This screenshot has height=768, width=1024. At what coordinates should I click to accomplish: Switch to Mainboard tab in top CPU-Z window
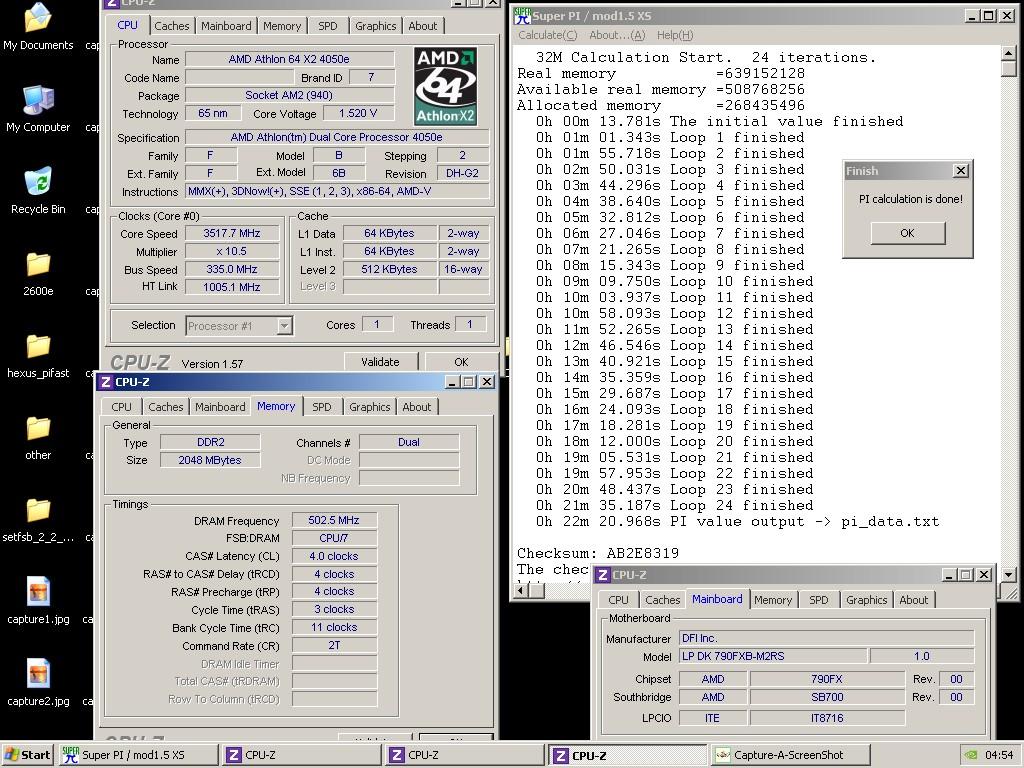226,26
